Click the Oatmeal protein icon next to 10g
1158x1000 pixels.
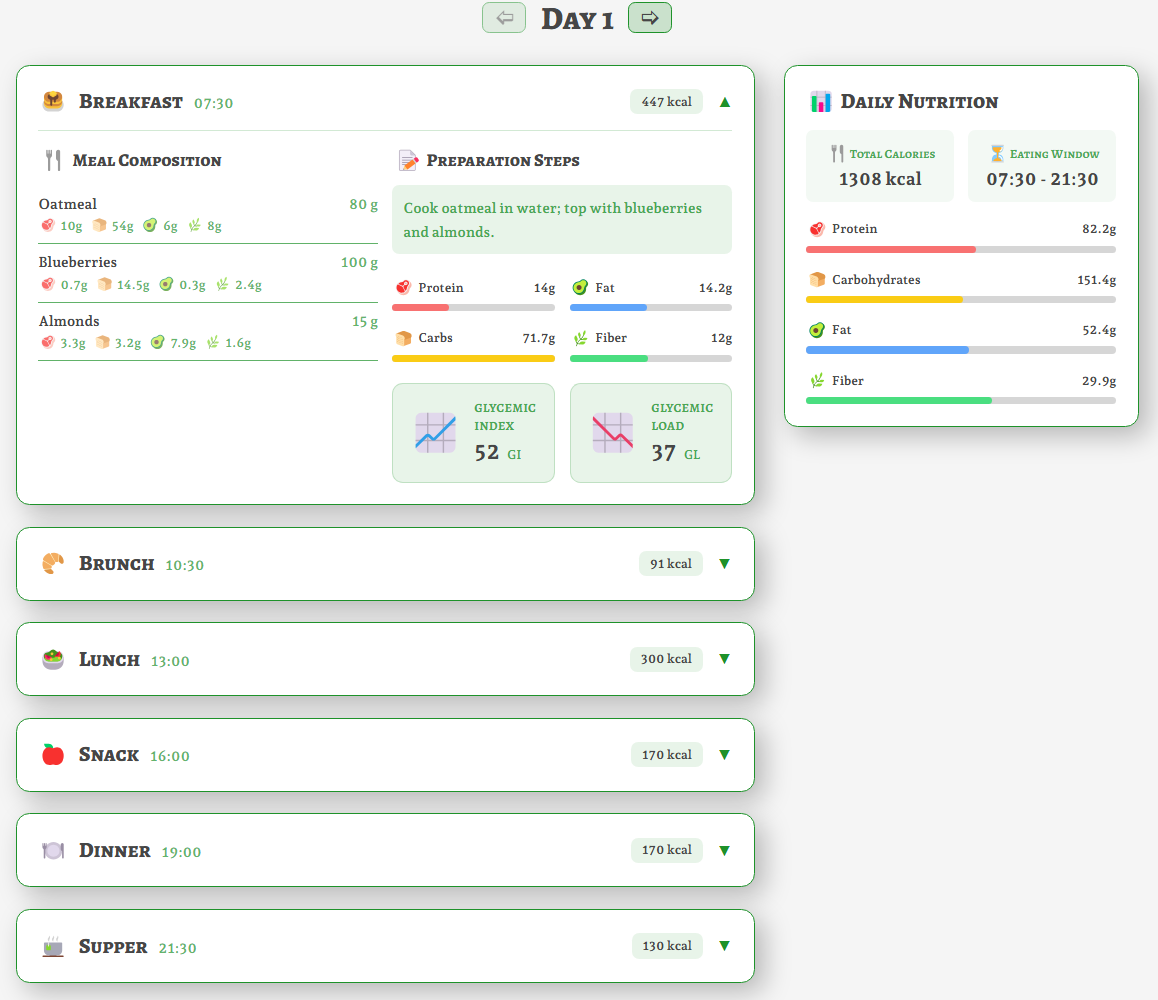click(48, 225)
